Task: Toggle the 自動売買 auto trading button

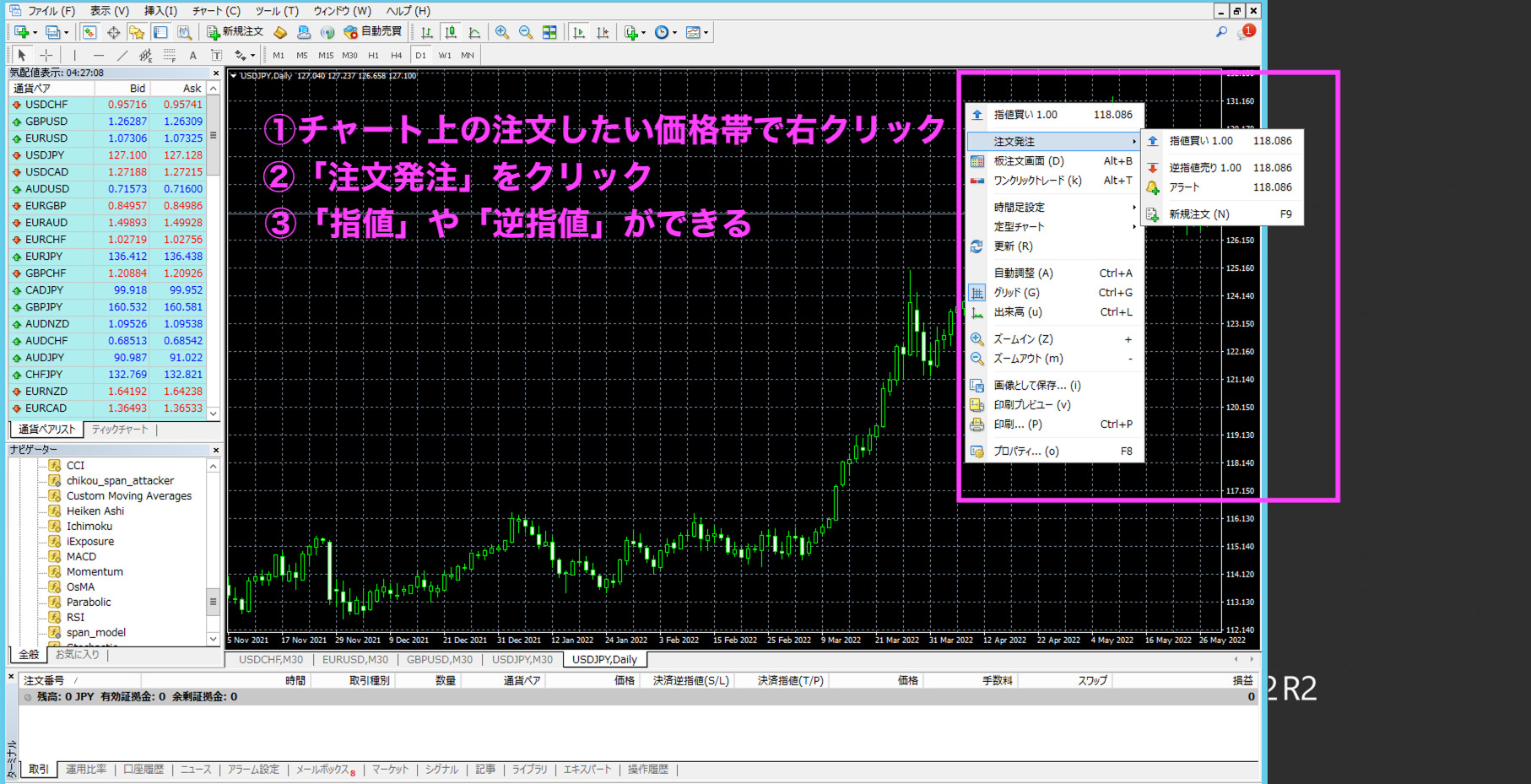Action: tap(372, 32)
